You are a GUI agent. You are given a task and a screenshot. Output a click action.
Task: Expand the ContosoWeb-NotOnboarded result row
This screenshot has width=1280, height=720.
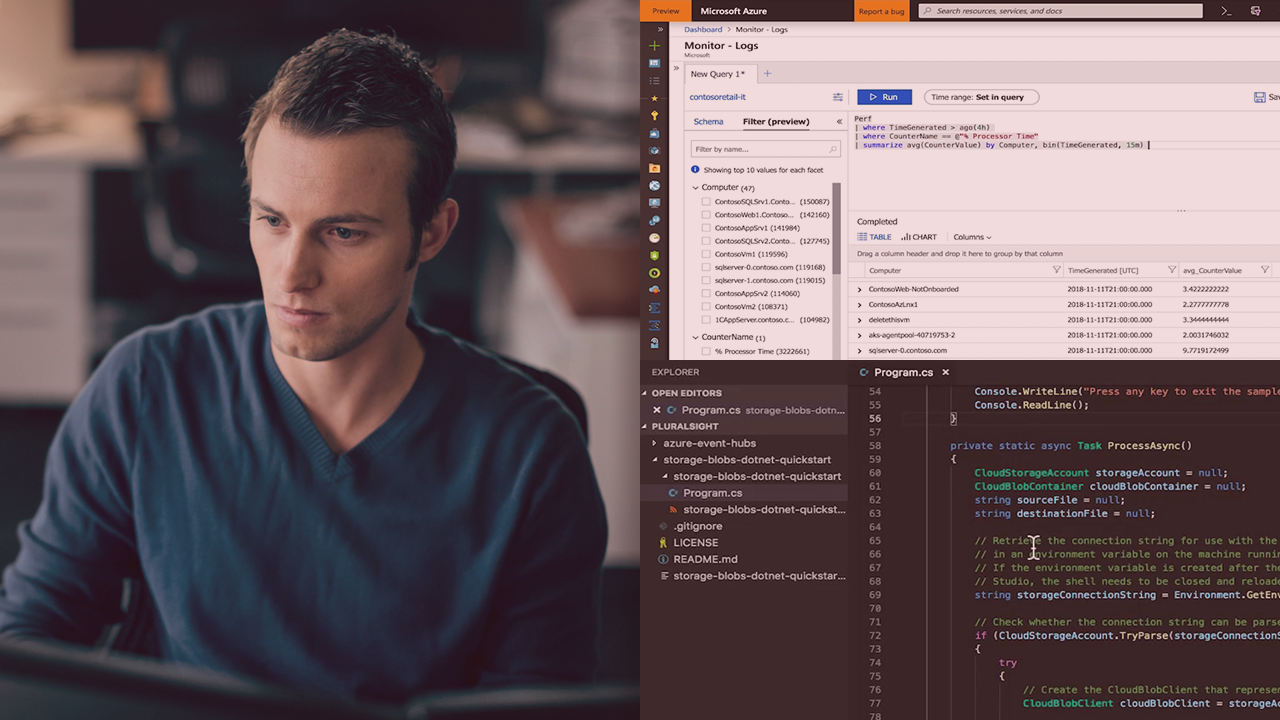859,290
